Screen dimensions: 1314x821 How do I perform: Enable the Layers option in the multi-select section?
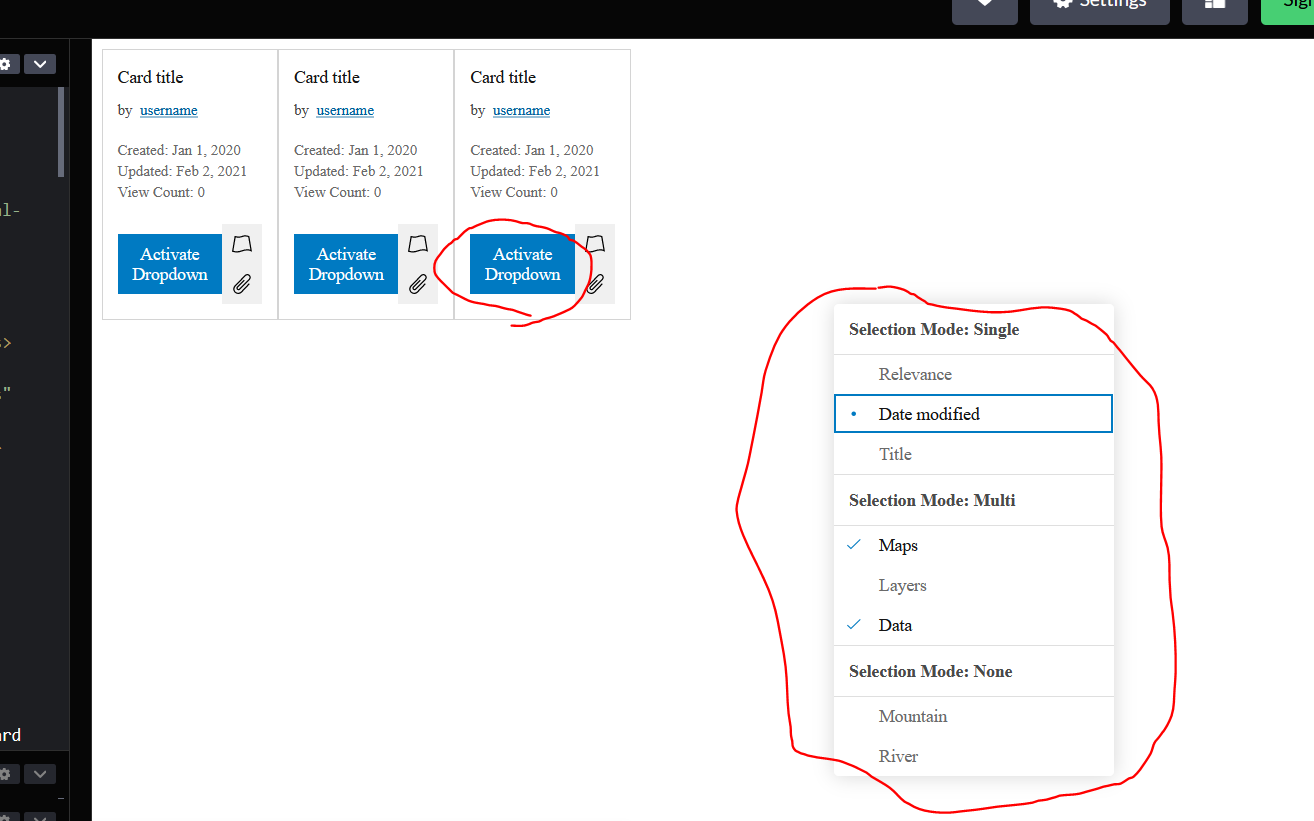pos(902,585)
